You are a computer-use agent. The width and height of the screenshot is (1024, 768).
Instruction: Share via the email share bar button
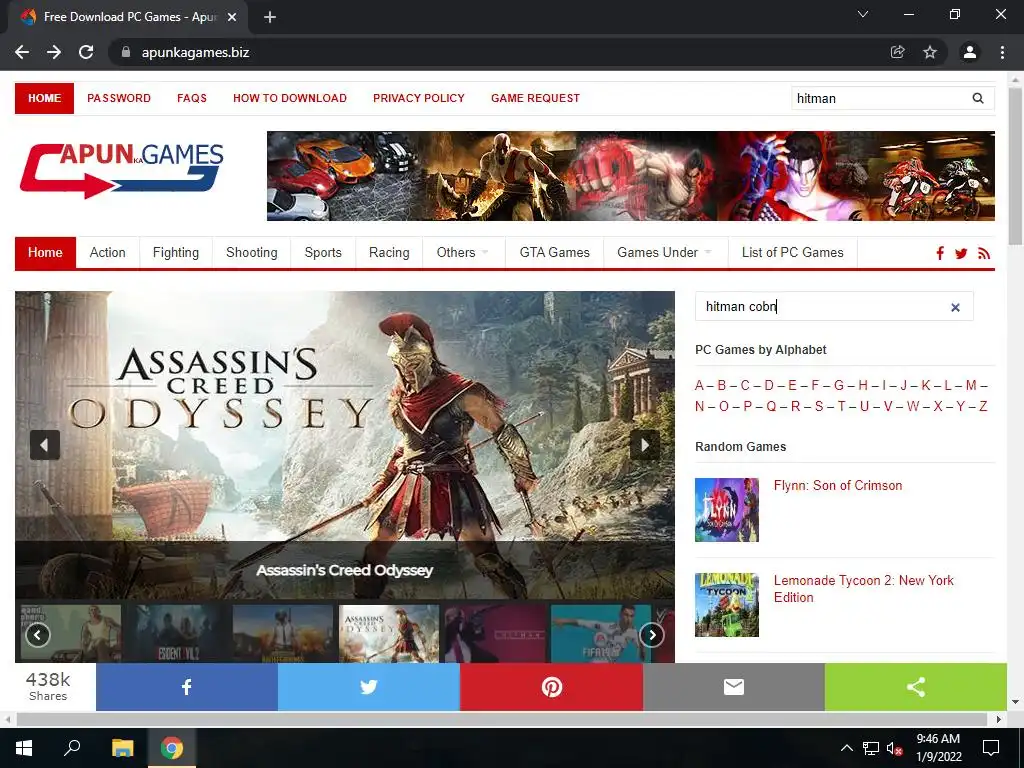tap(734, 687)
